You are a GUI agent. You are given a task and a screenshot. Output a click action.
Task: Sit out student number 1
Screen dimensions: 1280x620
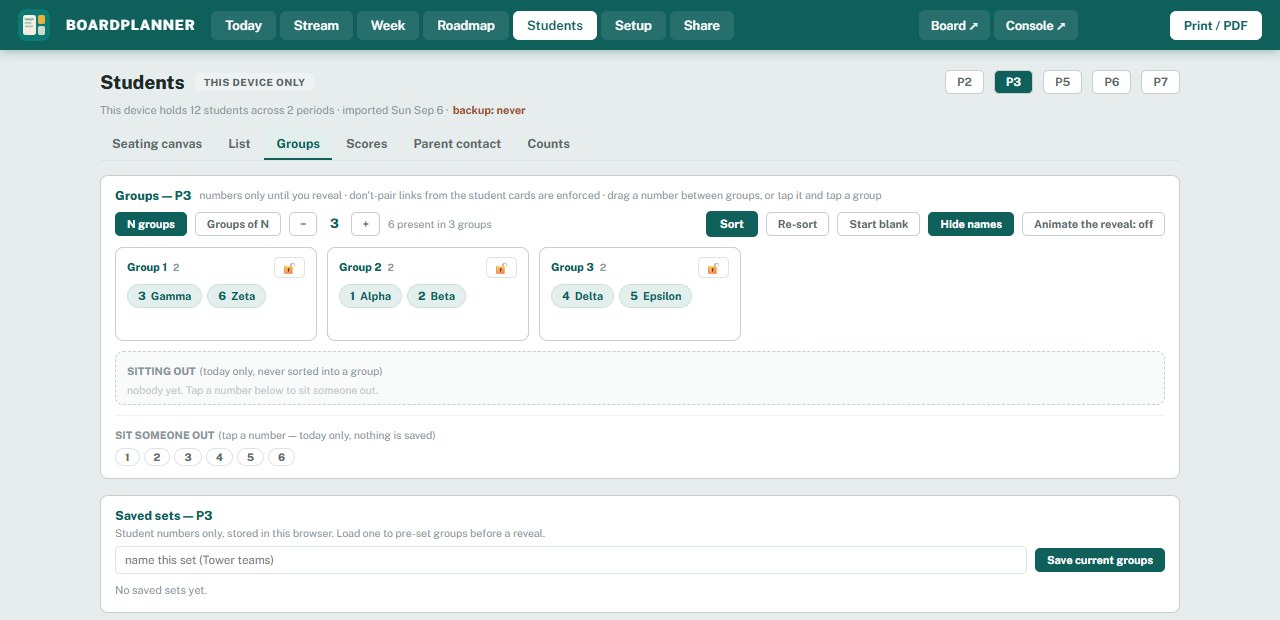[127, 457]
